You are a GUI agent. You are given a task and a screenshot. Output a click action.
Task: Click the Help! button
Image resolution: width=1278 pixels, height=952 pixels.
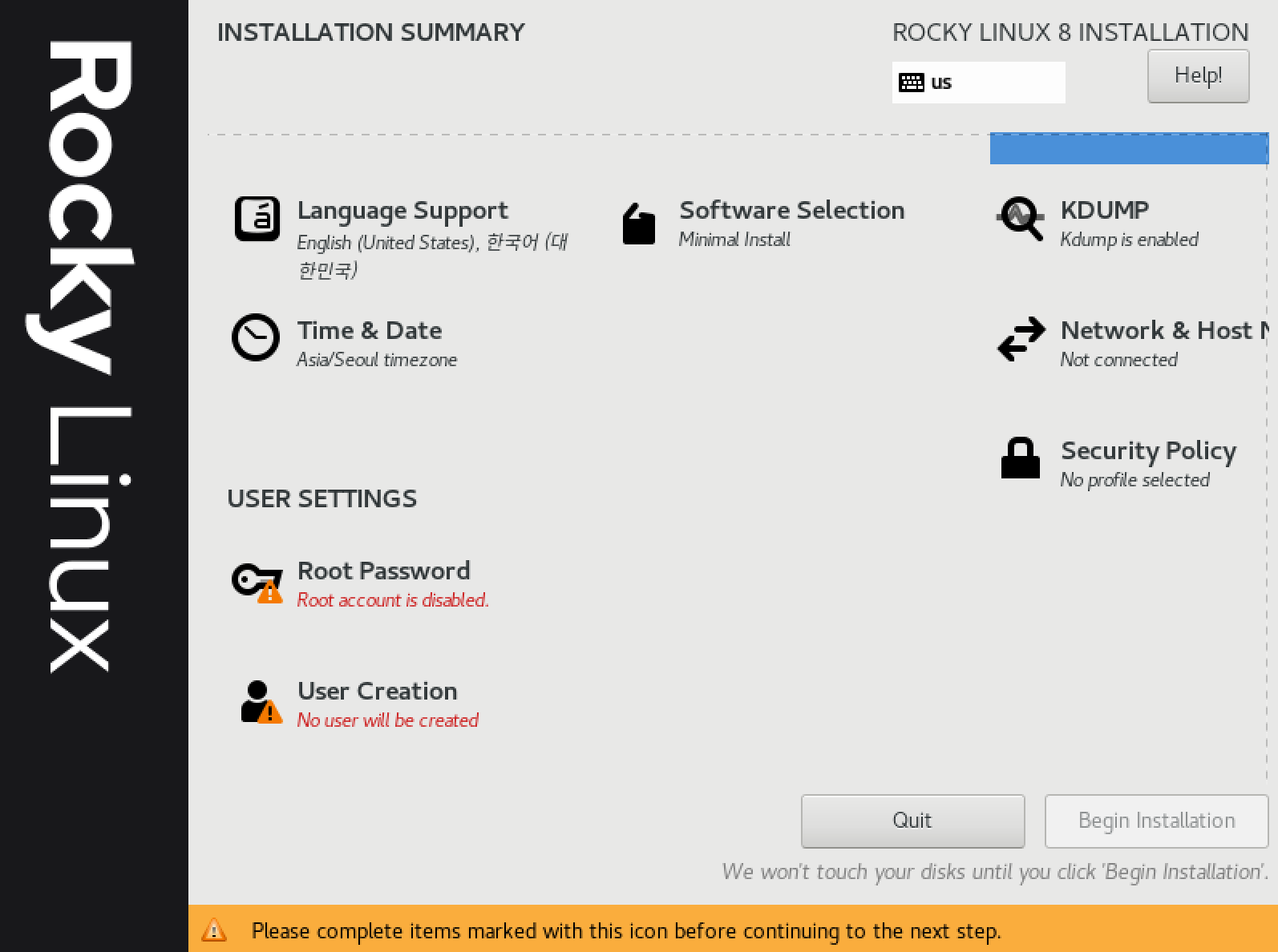point(1199,76)
